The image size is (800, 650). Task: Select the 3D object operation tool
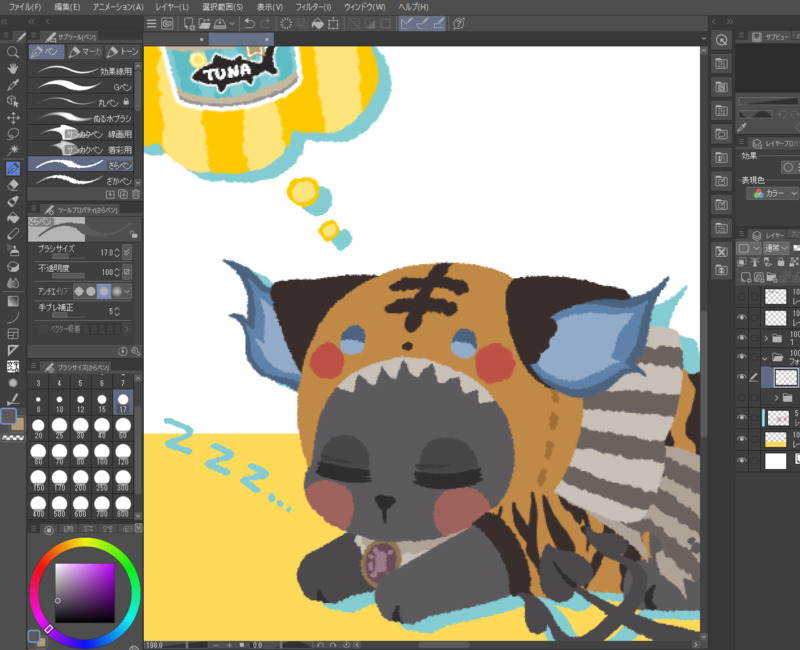tap(13, 102)
